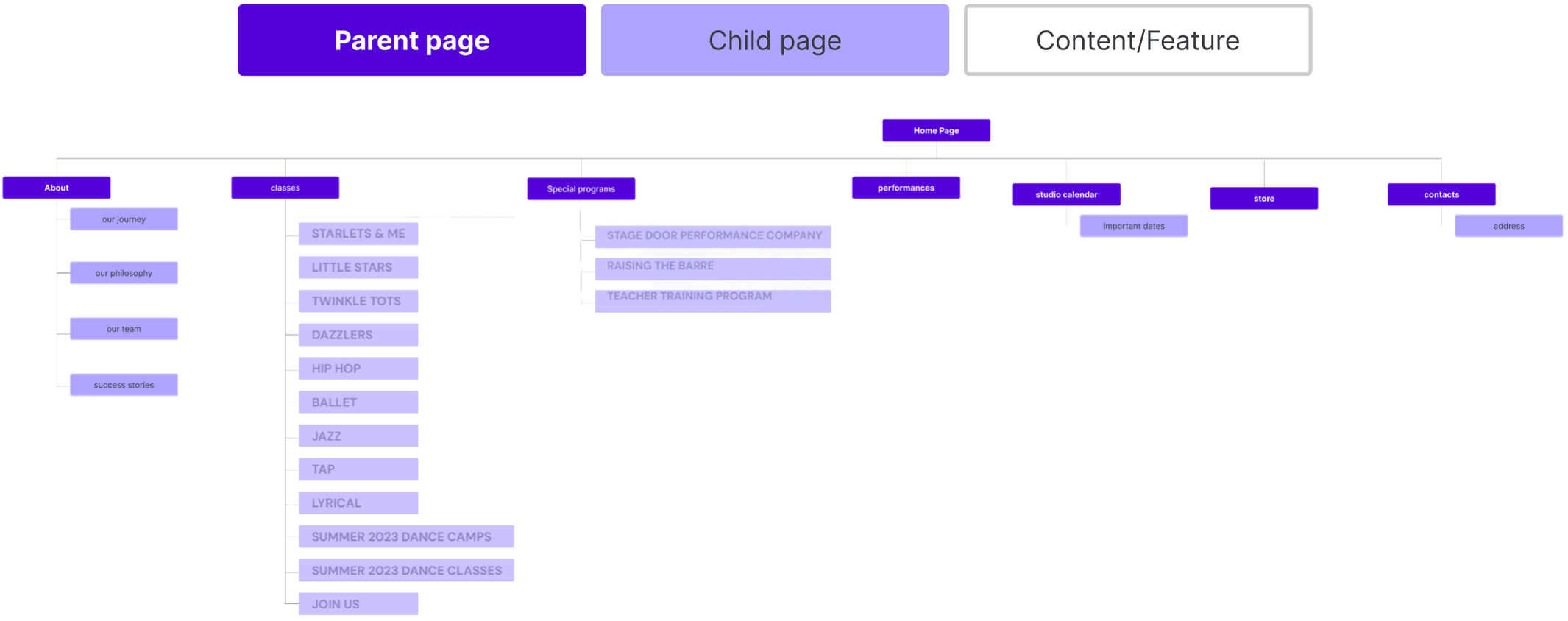Select the STARLETS & ME class
The image size is (1568, 621).
pyautogui.click(x=358, y=233)
